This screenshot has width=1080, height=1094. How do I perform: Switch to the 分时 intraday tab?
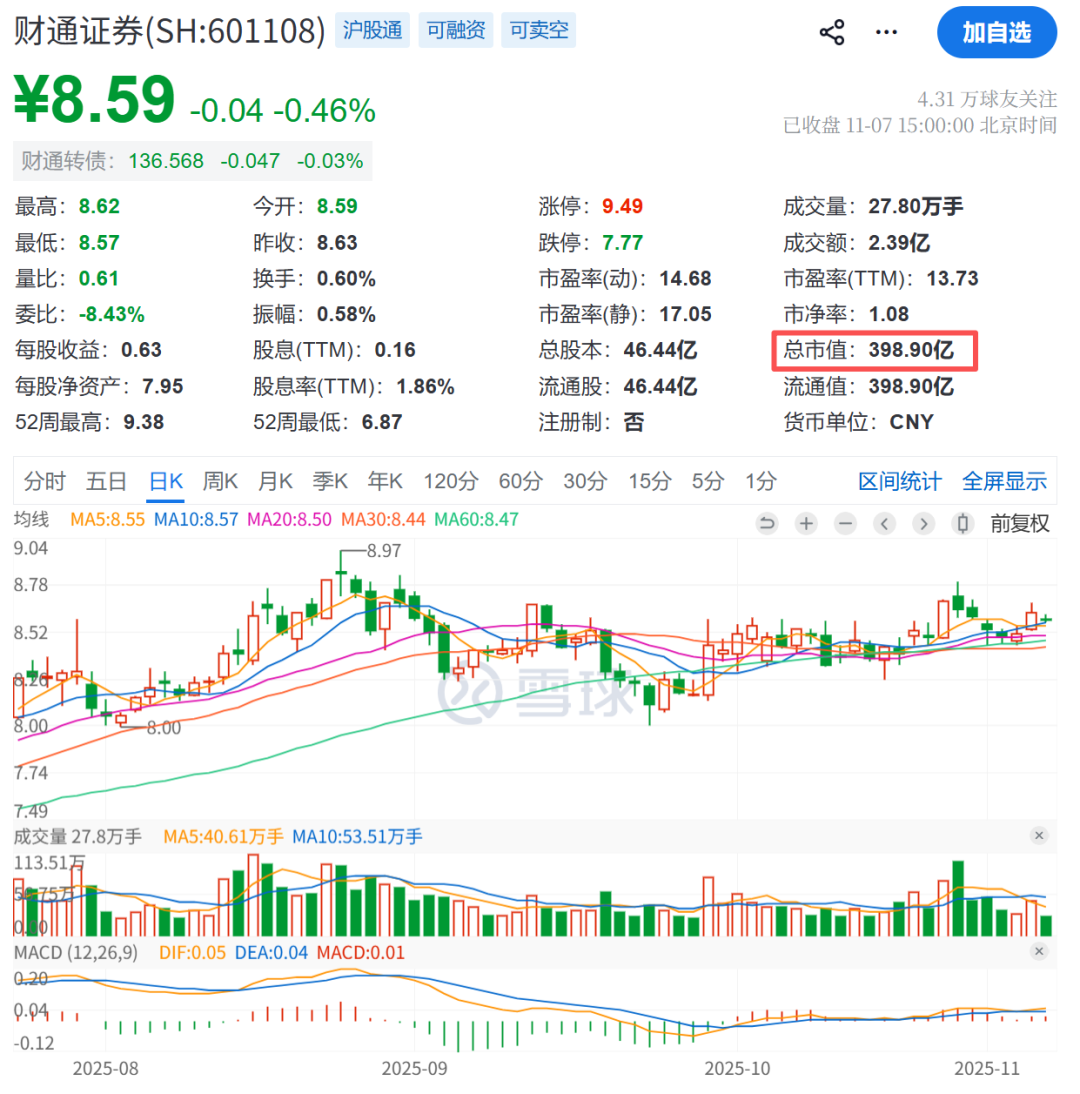[x=44, y=481]
